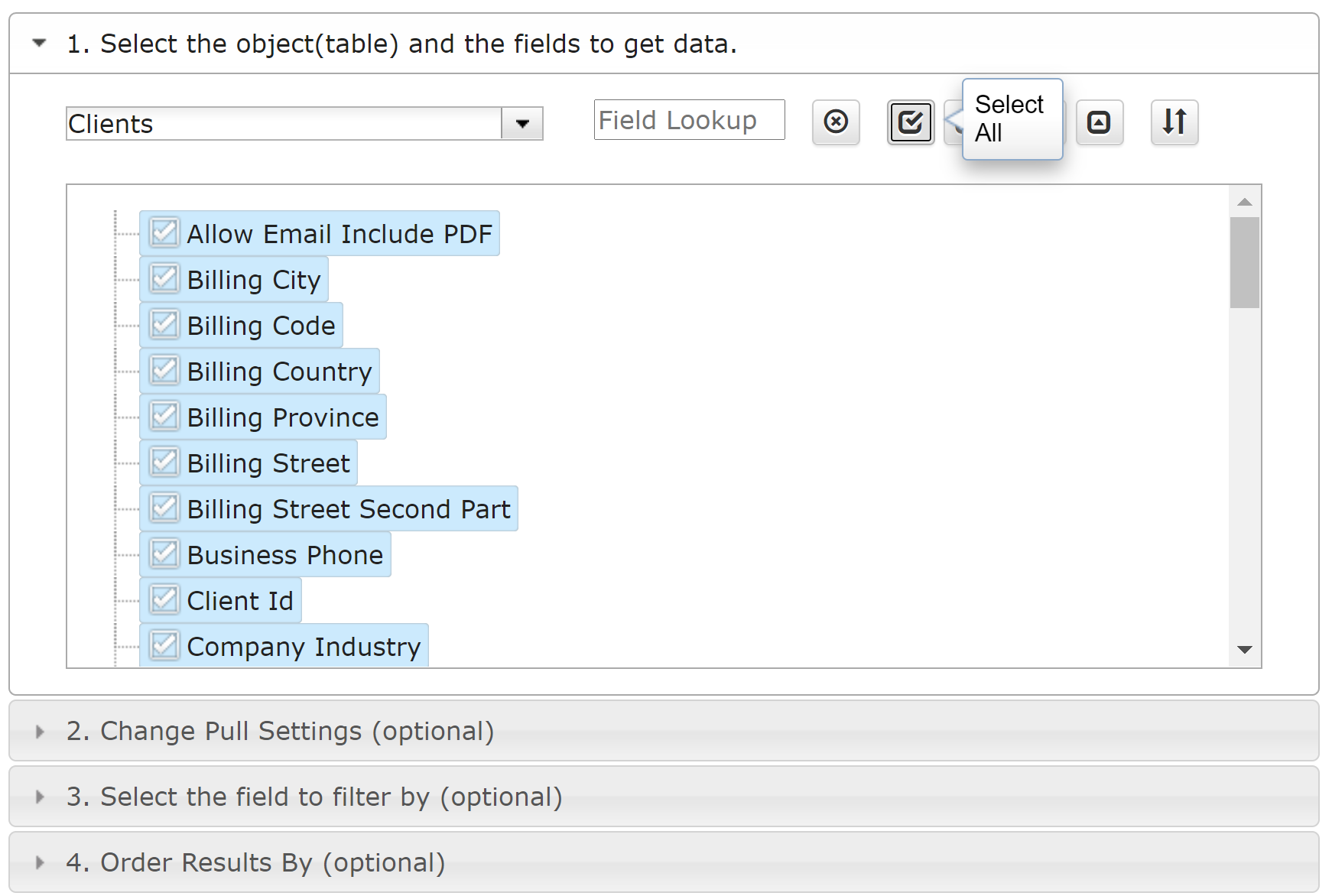Click the sort order arrows icon

pos(1174,122)
